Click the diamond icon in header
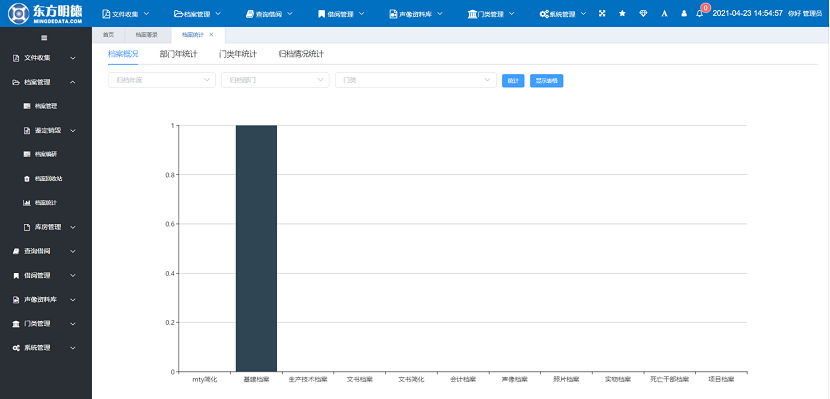 (x=643, y=14)
